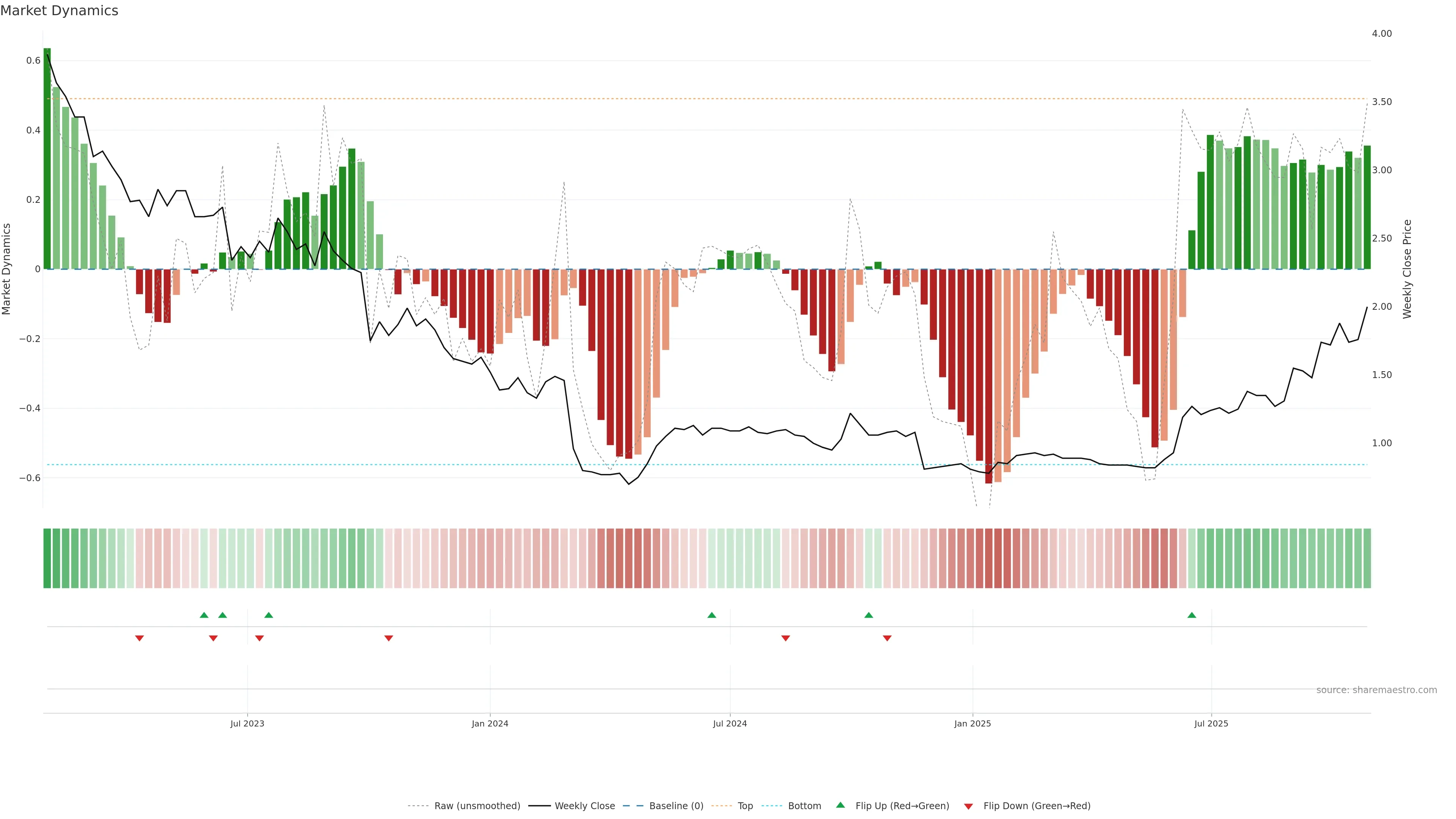Click the first red flip-down triangle marker

(140, 638)
